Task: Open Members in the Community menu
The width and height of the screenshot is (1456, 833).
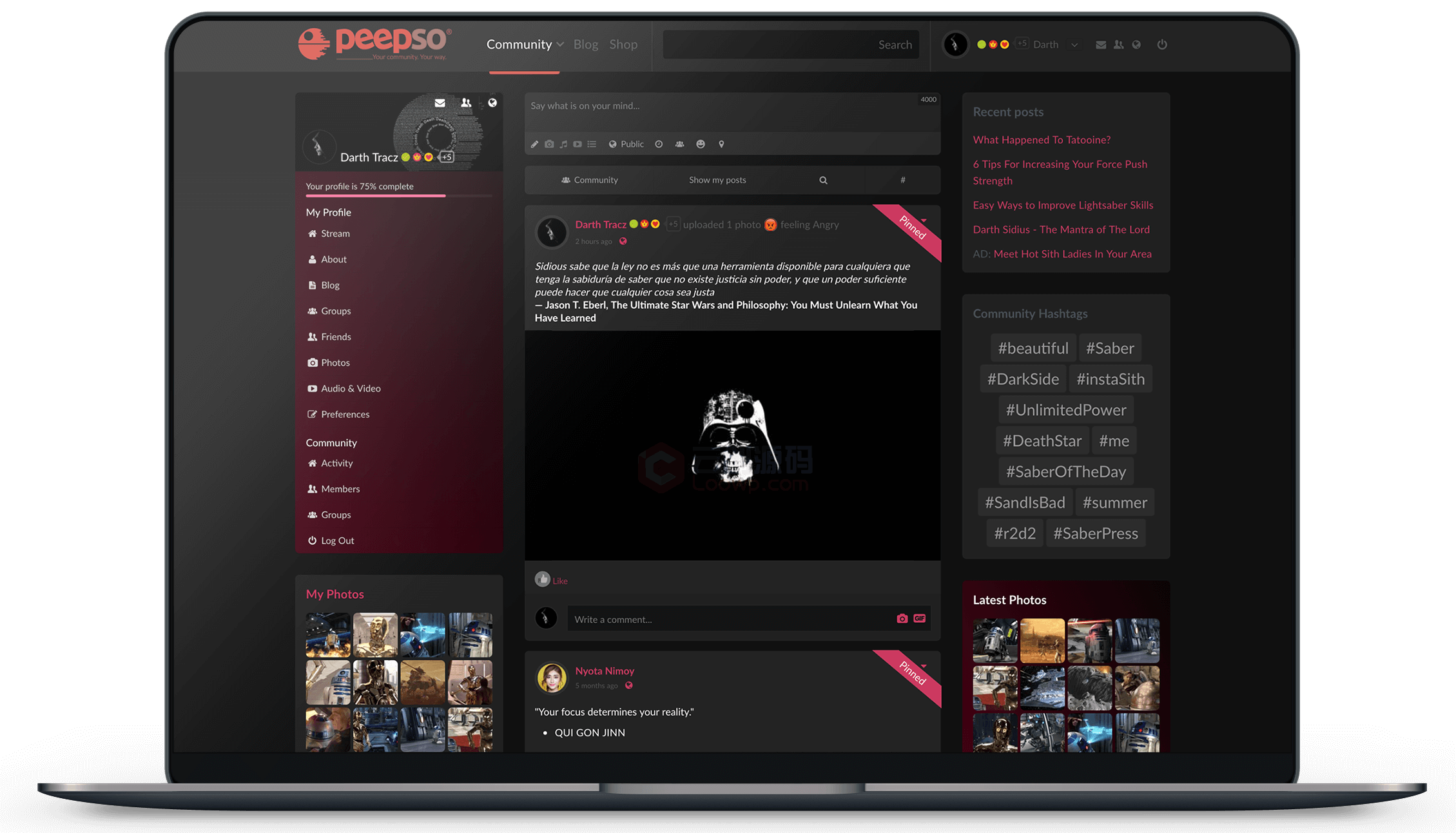Action: pyautogui.click(x=334, y=489)
